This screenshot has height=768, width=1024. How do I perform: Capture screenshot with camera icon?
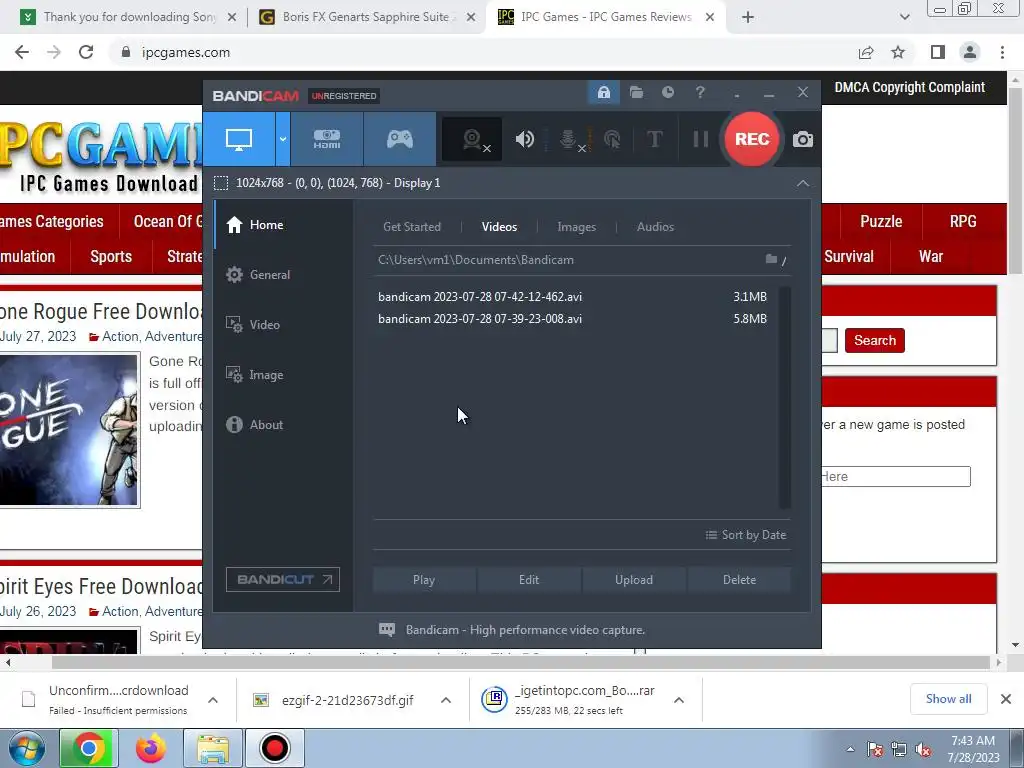[803, 139]
